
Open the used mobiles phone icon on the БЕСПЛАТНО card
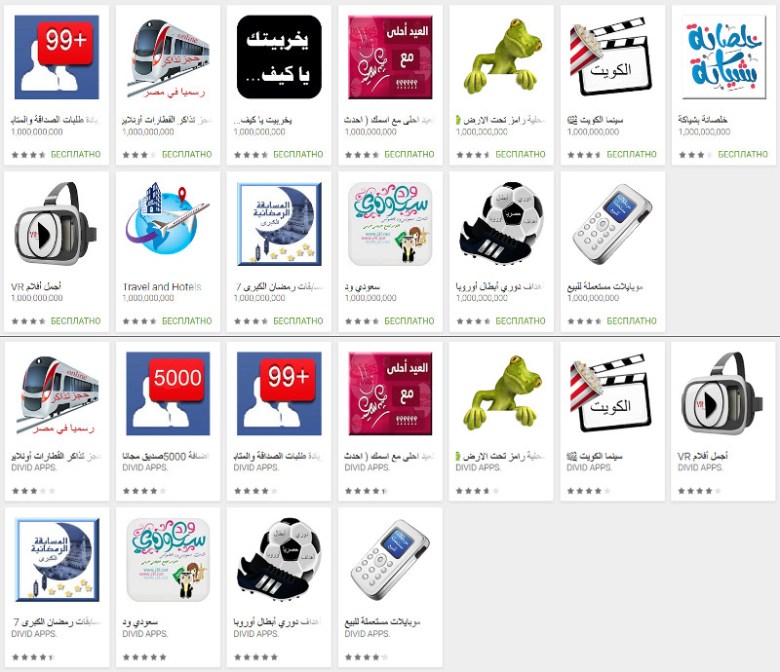click(x=612, y=223)
